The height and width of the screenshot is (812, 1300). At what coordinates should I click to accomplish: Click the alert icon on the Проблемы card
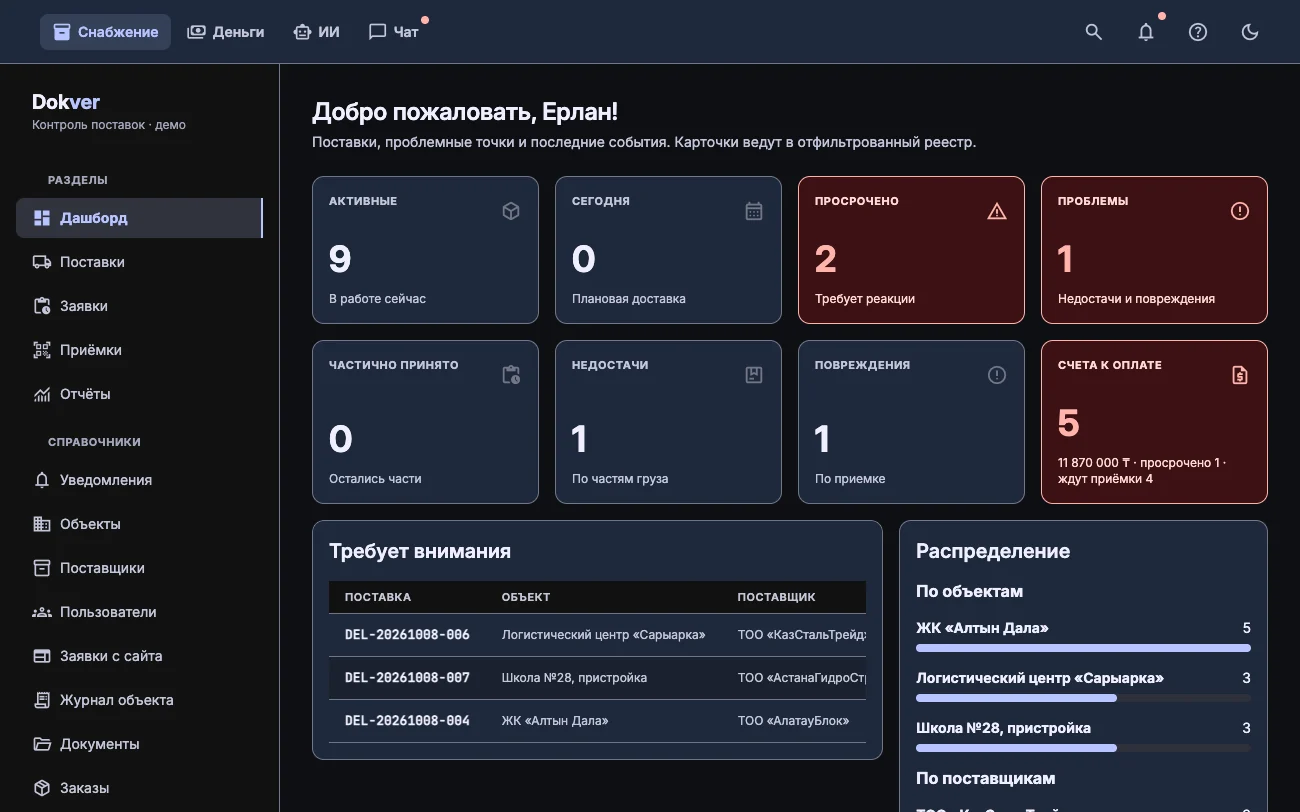coord(1240,211)
